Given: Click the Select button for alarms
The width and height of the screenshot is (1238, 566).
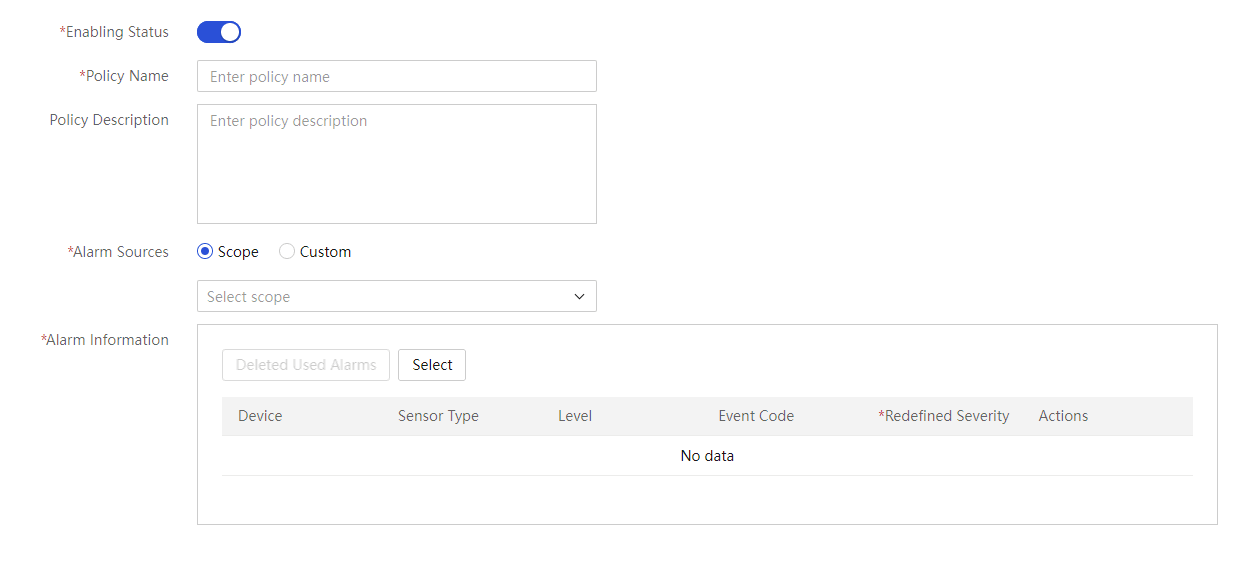Looking at the screenshot, I should [x=432, y=365].
